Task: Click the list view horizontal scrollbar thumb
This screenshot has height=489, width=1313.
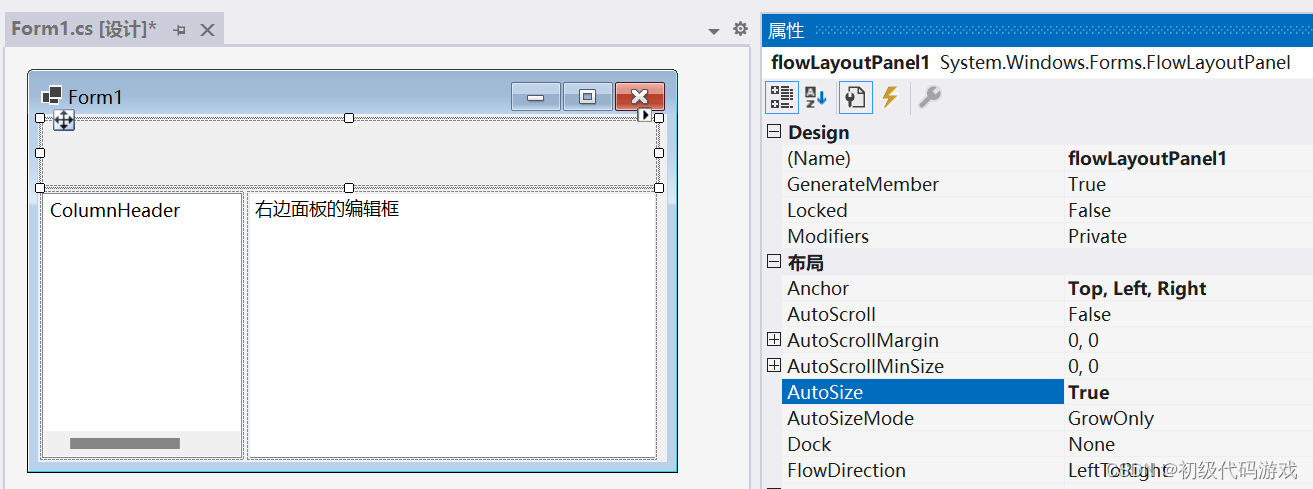Action: (124, 443)
